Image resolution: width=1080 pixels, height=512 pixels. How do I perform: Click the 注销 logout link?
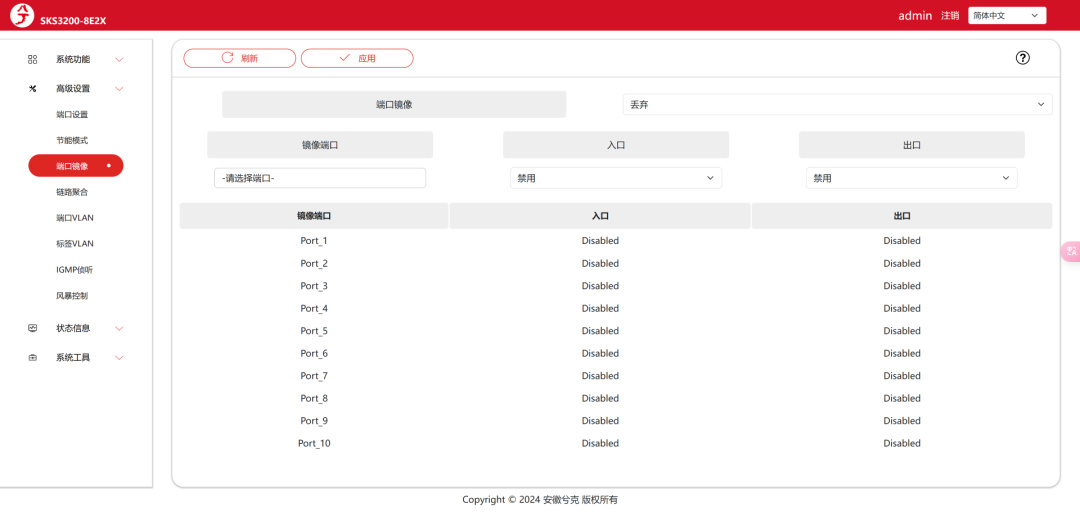950,15
